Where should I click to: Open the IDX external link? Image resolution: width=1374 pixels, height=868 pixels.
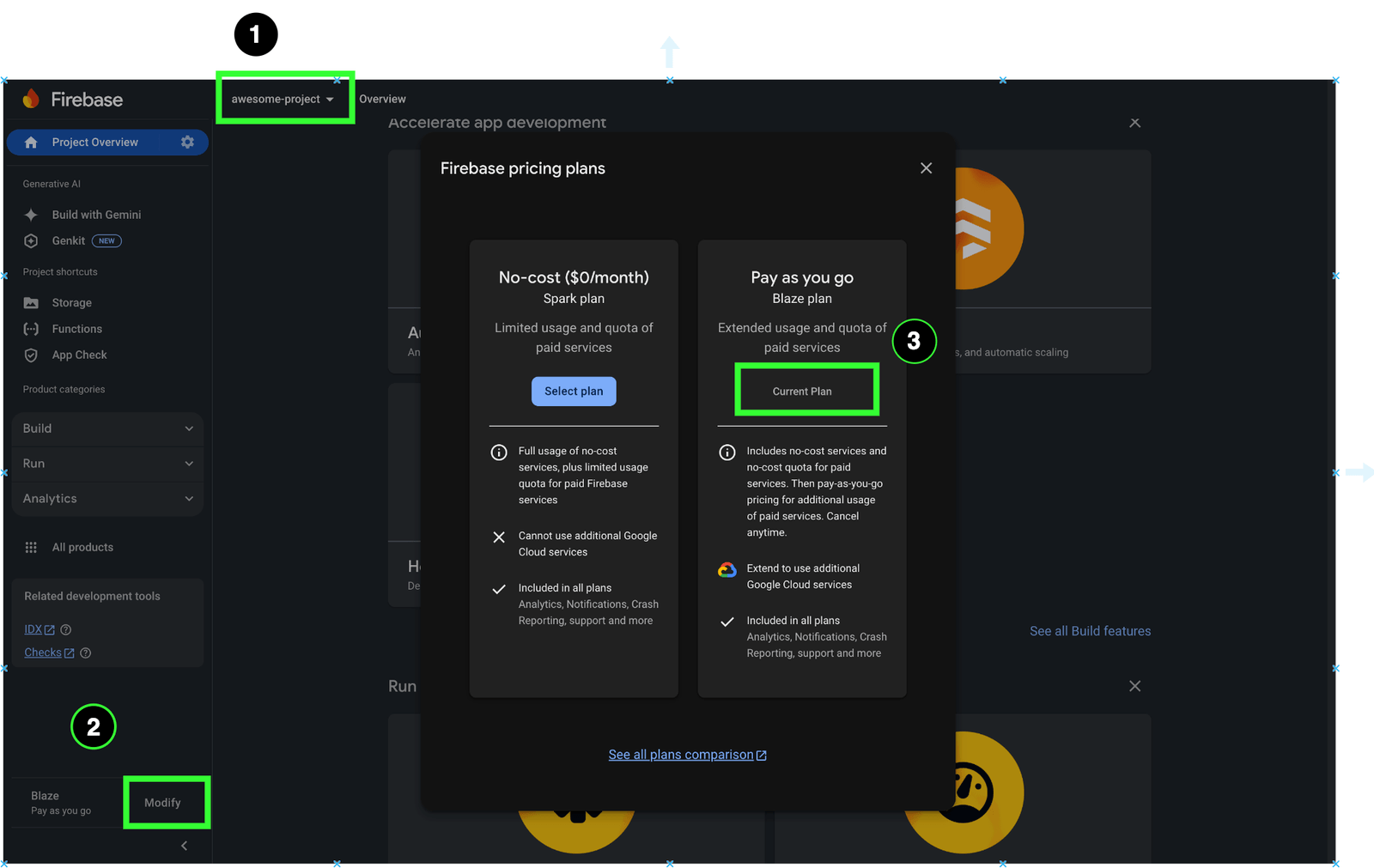coord(40,629)
